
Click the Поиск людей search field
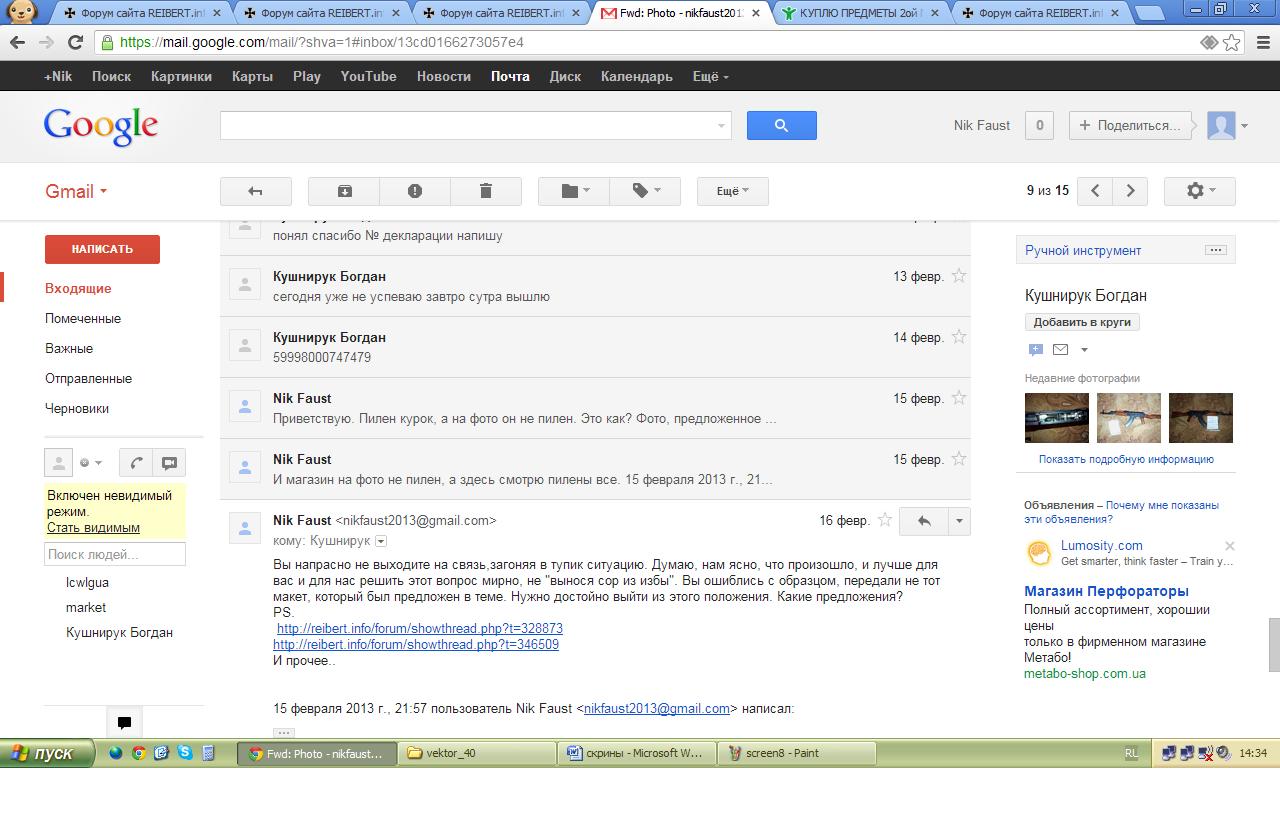click(x=115, y=554)
